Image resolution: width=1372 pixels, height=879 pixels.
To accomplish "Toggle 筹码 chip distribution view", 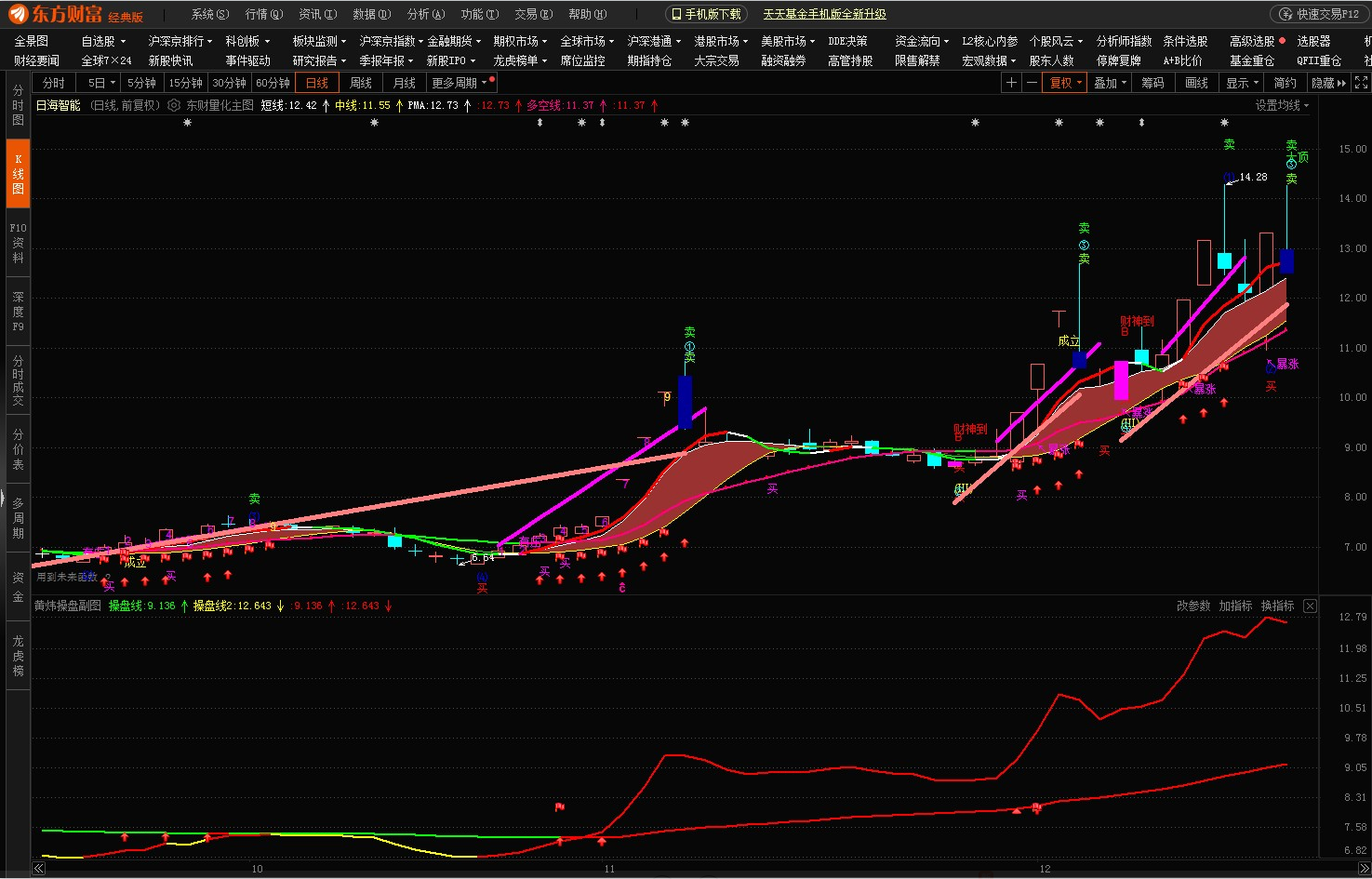I will 1153,83.
